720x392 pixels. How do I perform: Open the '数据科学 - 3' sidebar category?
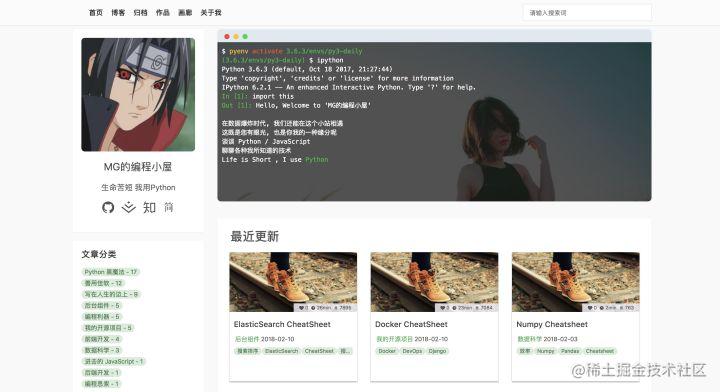101,350
